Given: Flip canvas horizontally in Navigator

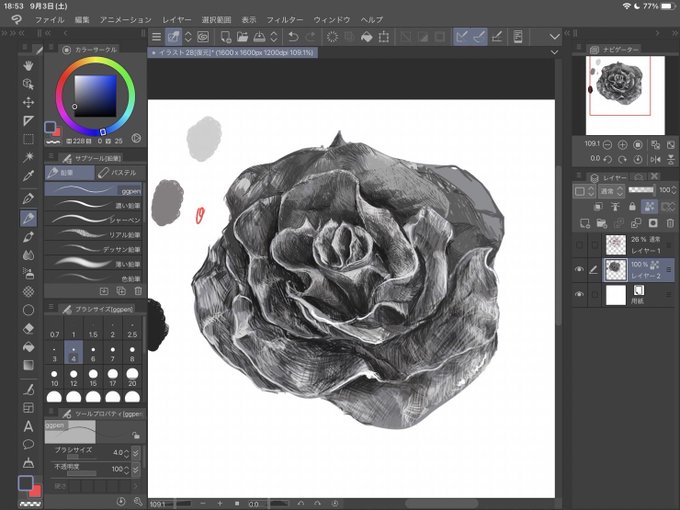Looking at the screenshot, I should point(656,159).
